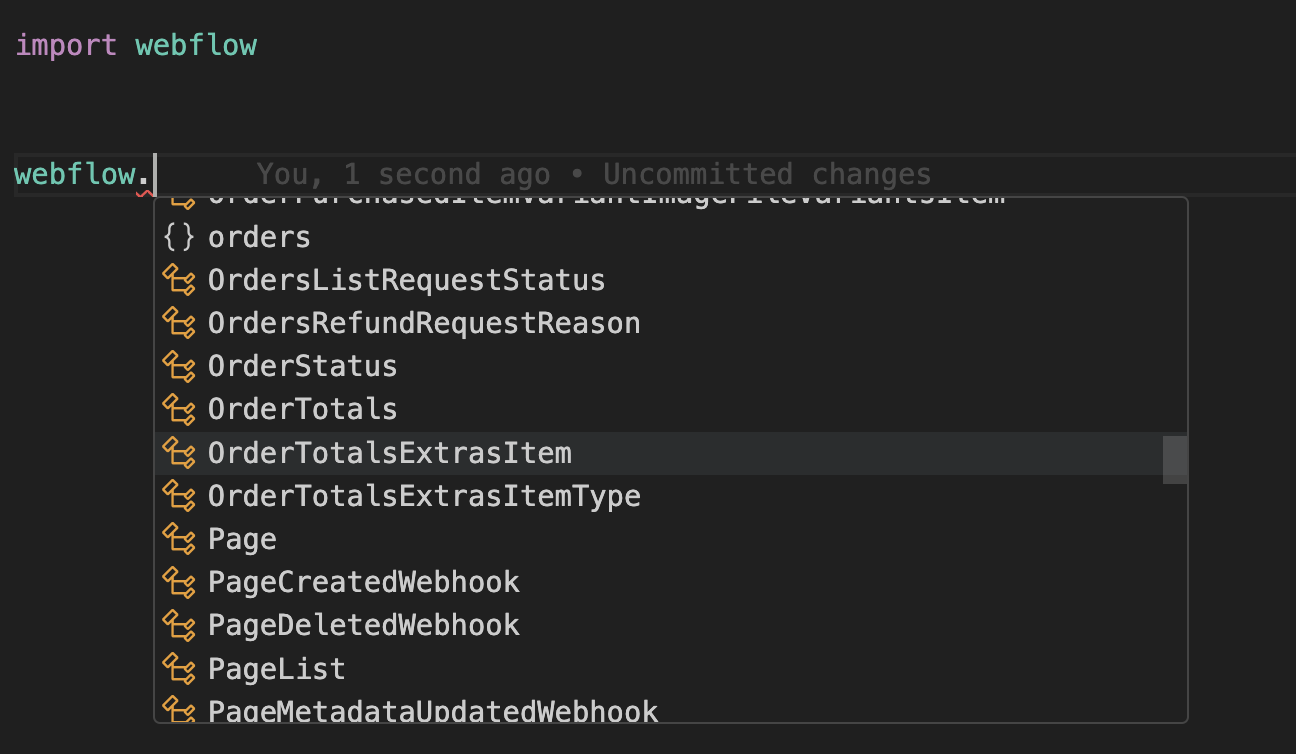The height and width of the screenshot is (754, 1296).
Task: Click the webflow keyword in the import statement
Action: (195, 44)
